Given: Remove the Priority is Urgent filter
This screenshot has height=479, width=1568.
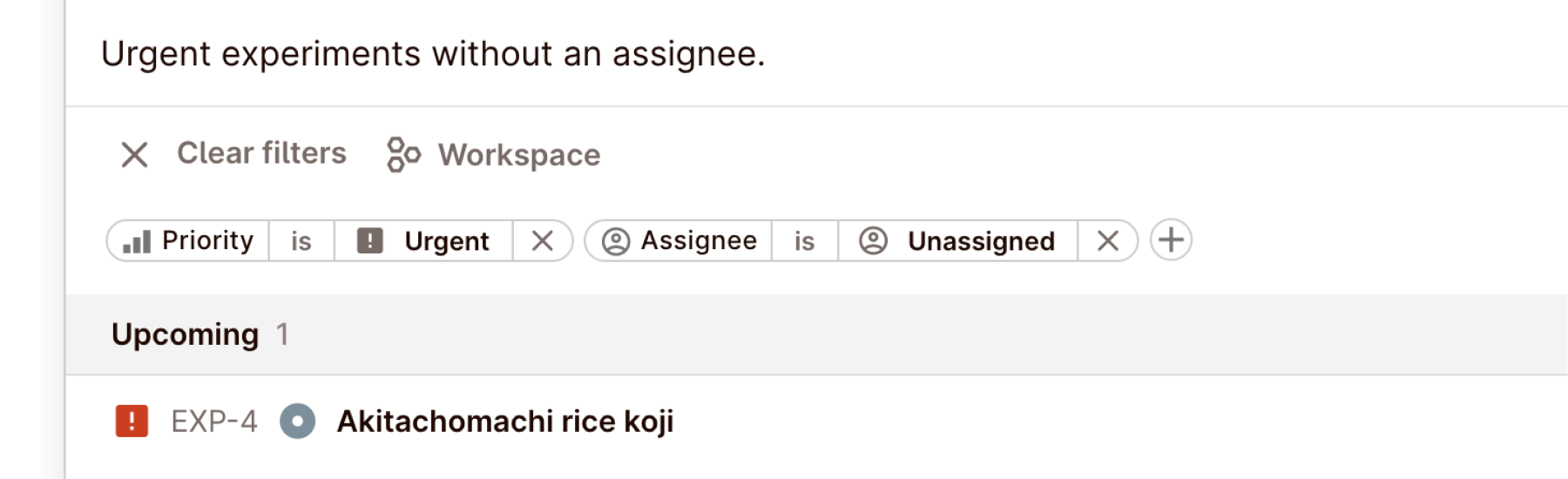Looking at the screenshot, I should 543,241.
